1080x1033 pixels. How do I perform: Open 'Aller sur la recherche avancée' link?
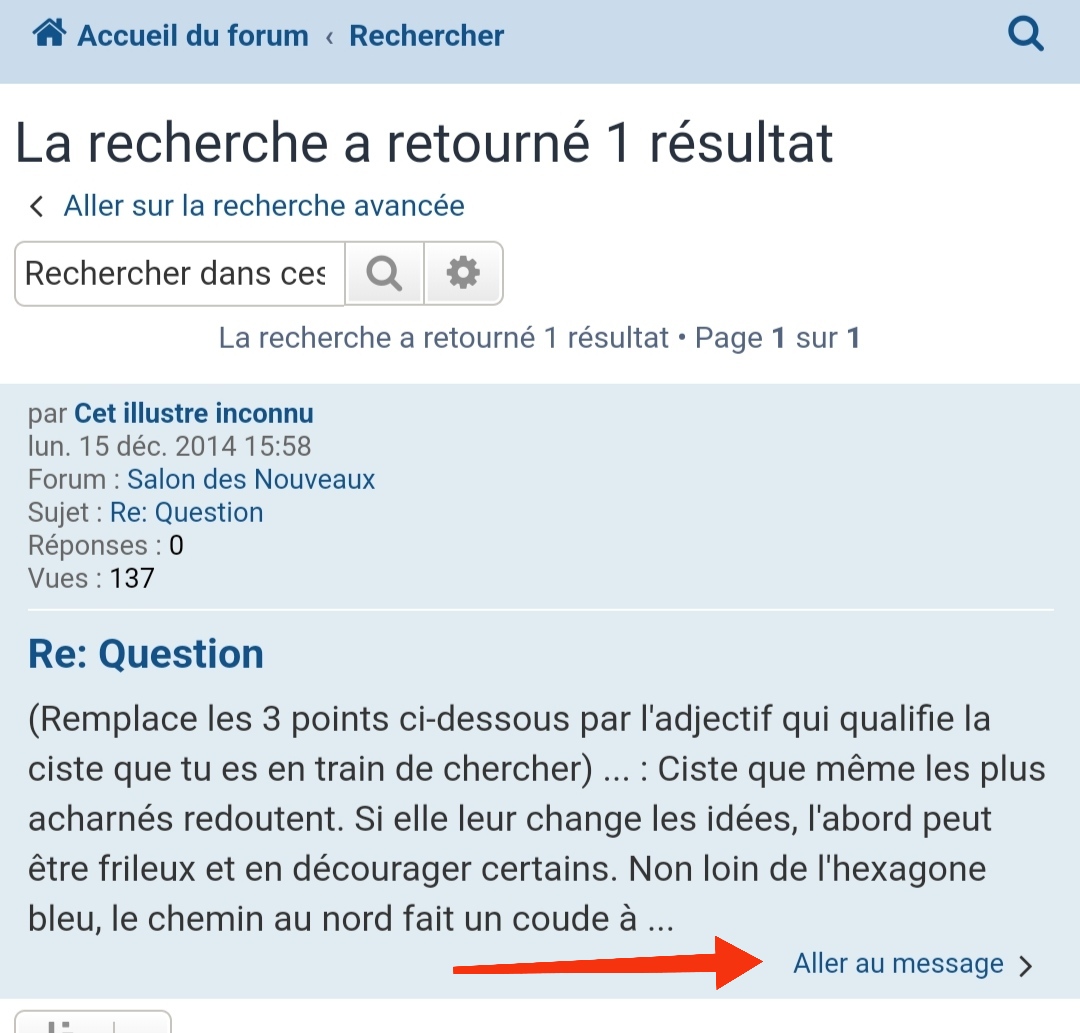(x=264, y=206)
